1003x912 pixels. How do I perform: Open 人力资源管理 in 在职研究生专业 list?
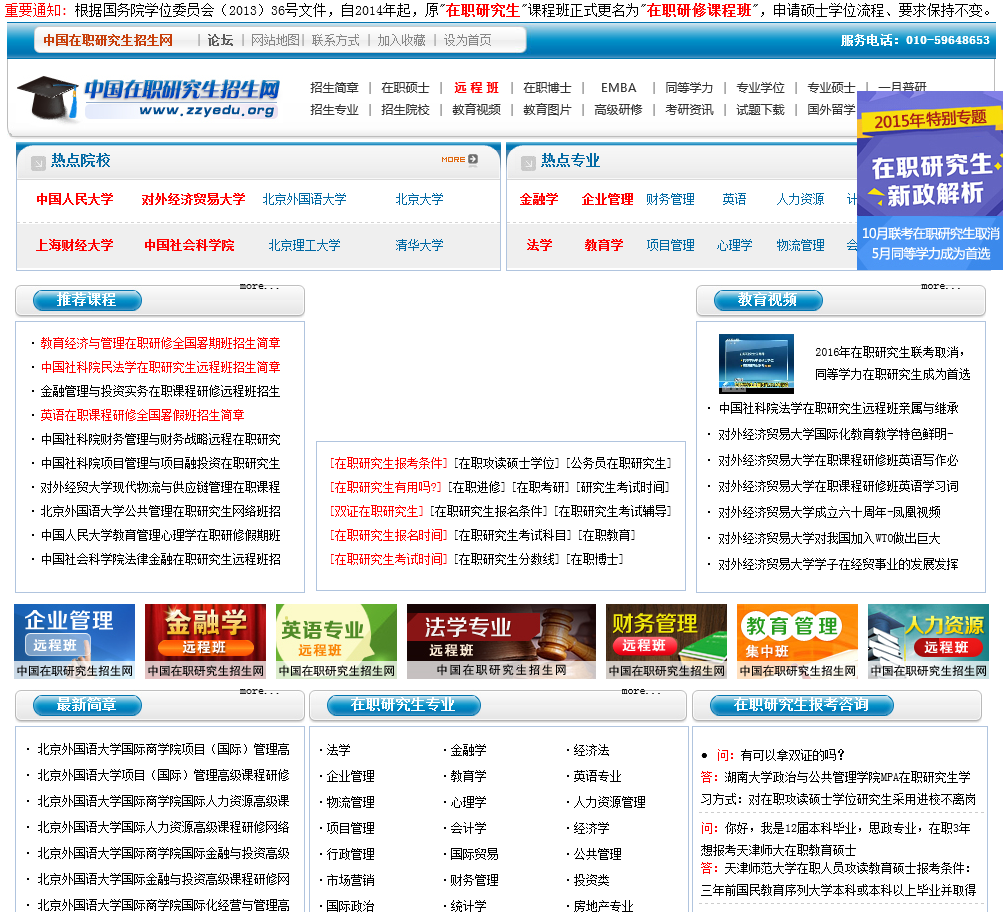(610, 802)
